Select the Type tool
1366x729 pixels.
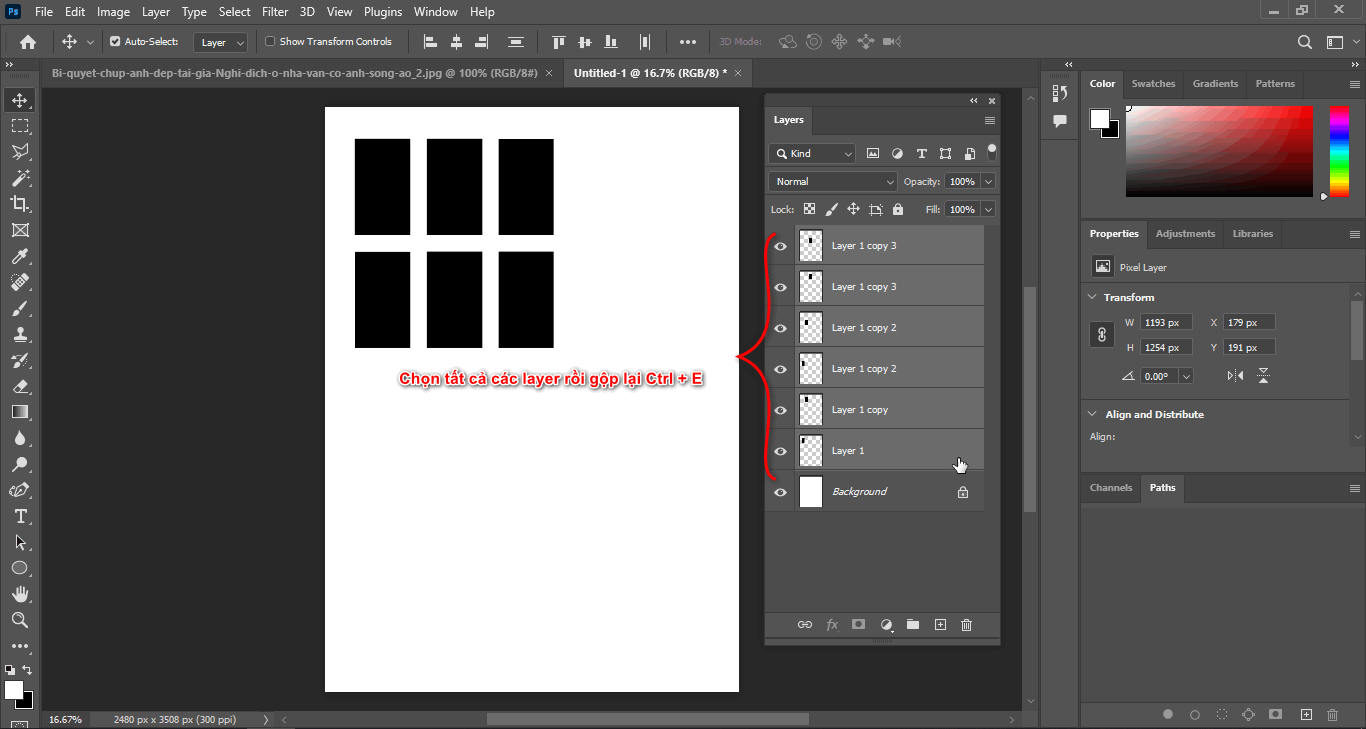(20, 517)
